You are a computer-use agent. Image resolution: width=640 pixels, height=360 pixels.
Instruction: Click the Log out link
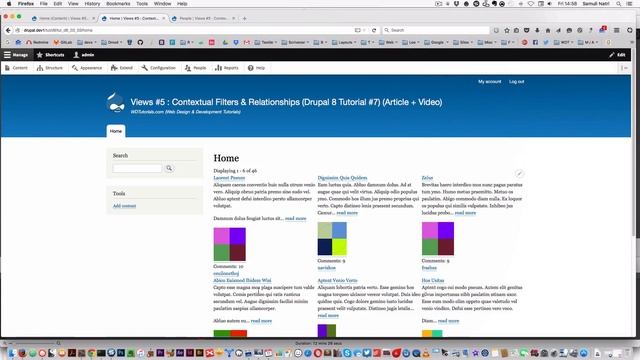(516, 82)
